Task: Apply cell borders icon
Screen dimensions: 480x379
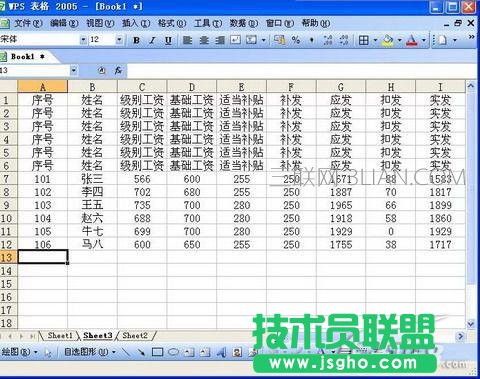Action: coord(364,40)
